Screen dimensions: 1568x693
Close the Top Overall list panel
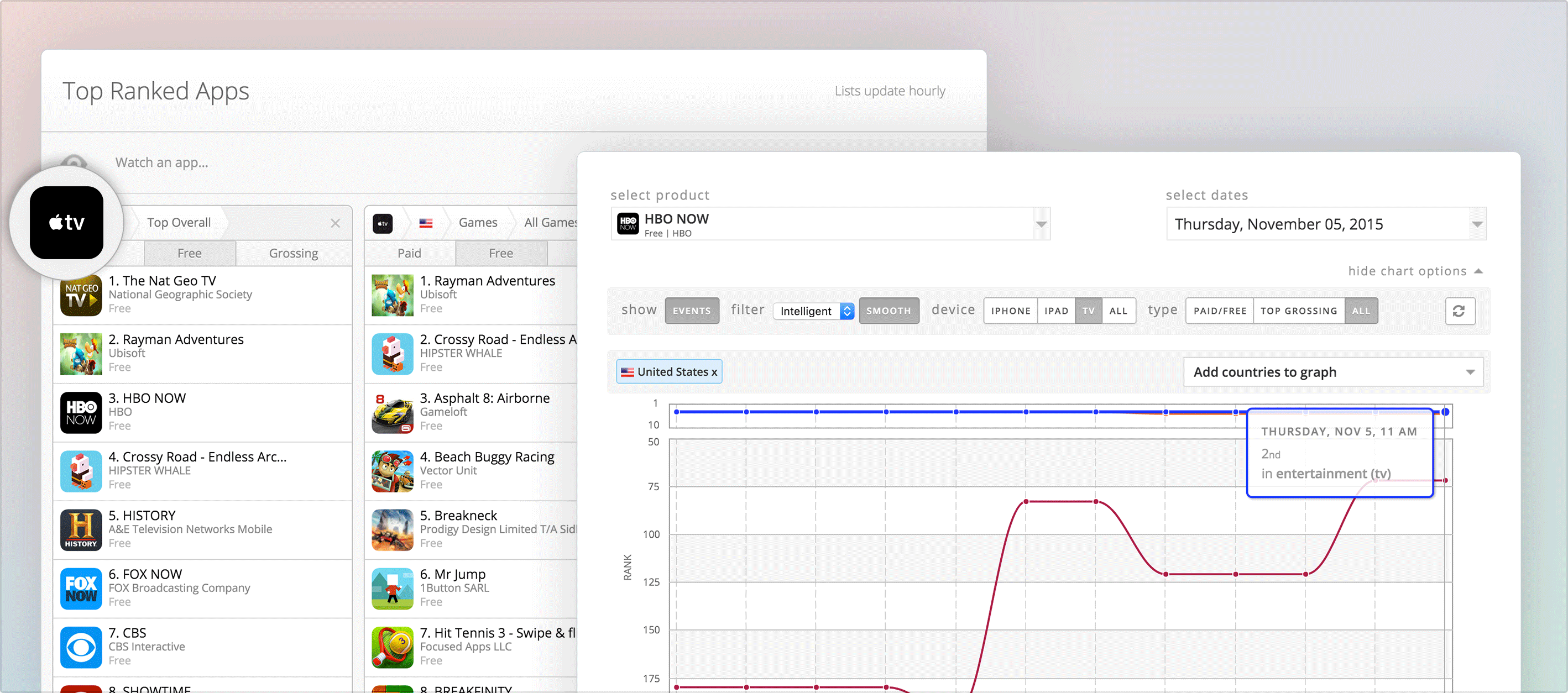(x=336, y=223)
